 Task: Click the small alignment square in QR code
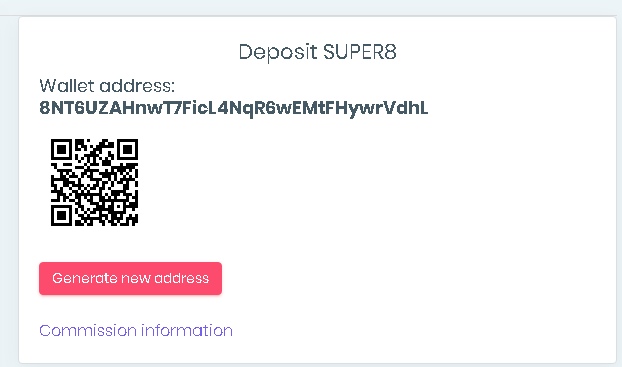click(x=118, y=206)
